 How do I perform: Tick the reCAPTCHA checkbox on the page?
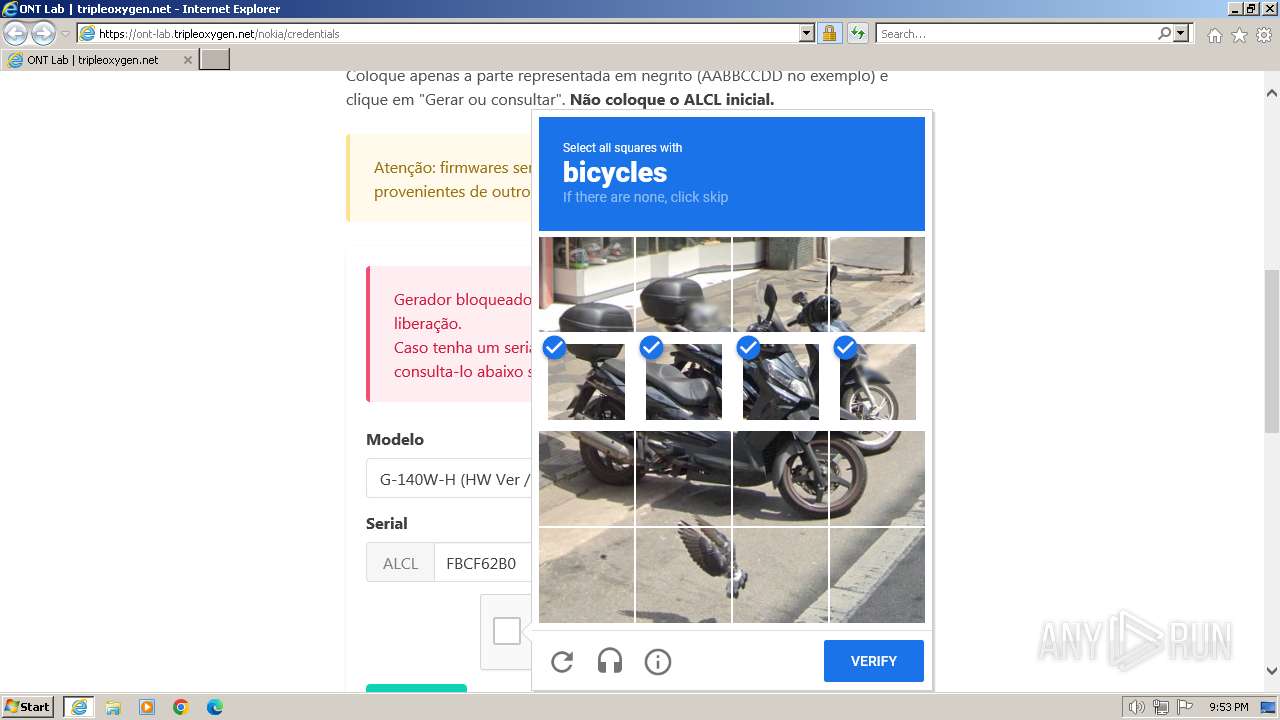(x=507, y=631)
